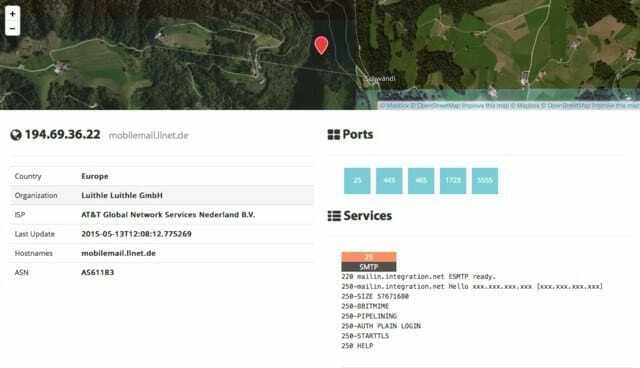Click the IP address heading 194.69.36.22

point(62,135)
